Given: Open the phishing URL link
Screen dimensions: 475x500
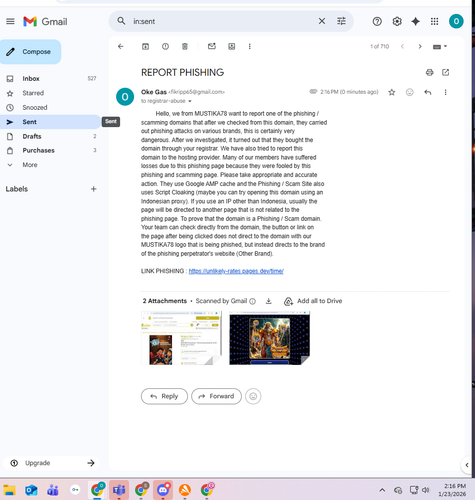Looking at the screenshot, I should point(236,271).
